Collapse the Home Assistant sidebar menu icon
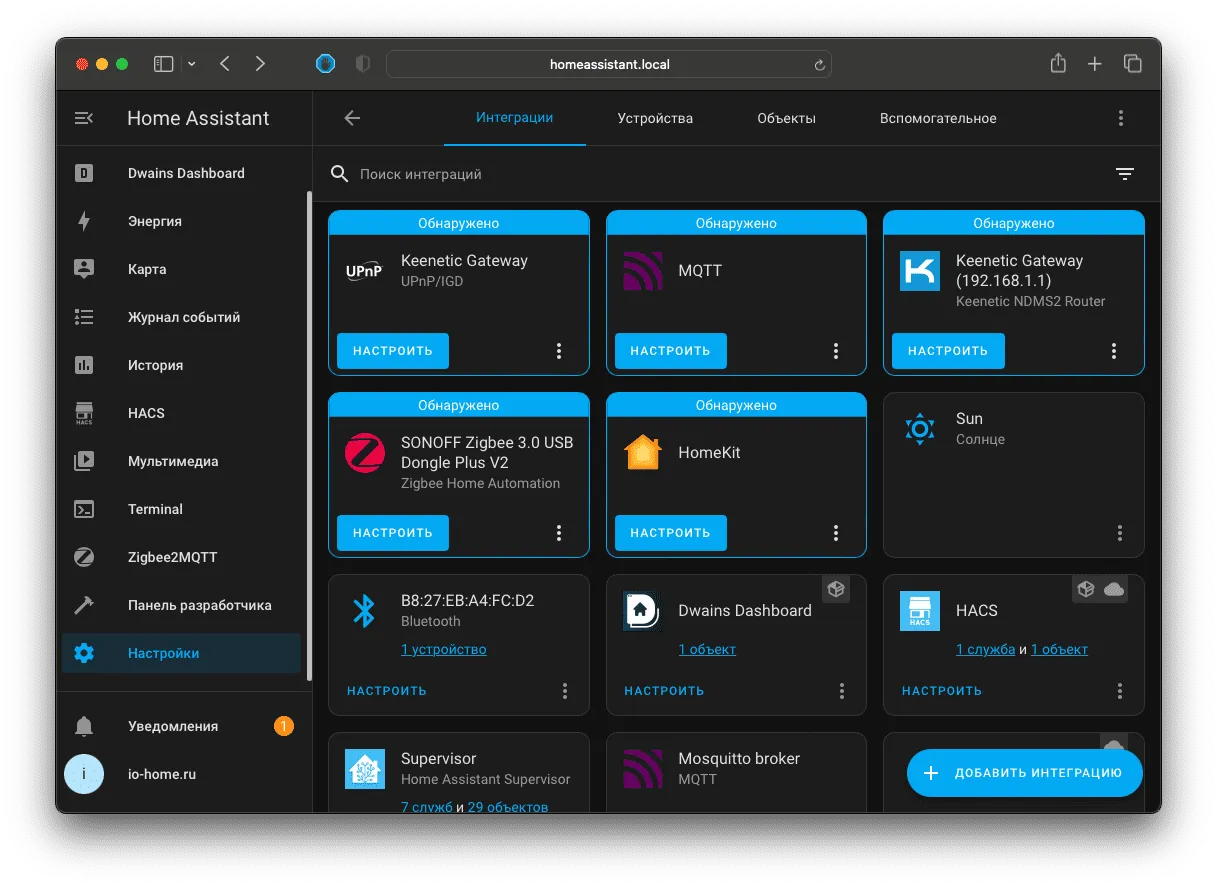Image resolution: width=1217 pixels, height=887 pixels. 84,118
